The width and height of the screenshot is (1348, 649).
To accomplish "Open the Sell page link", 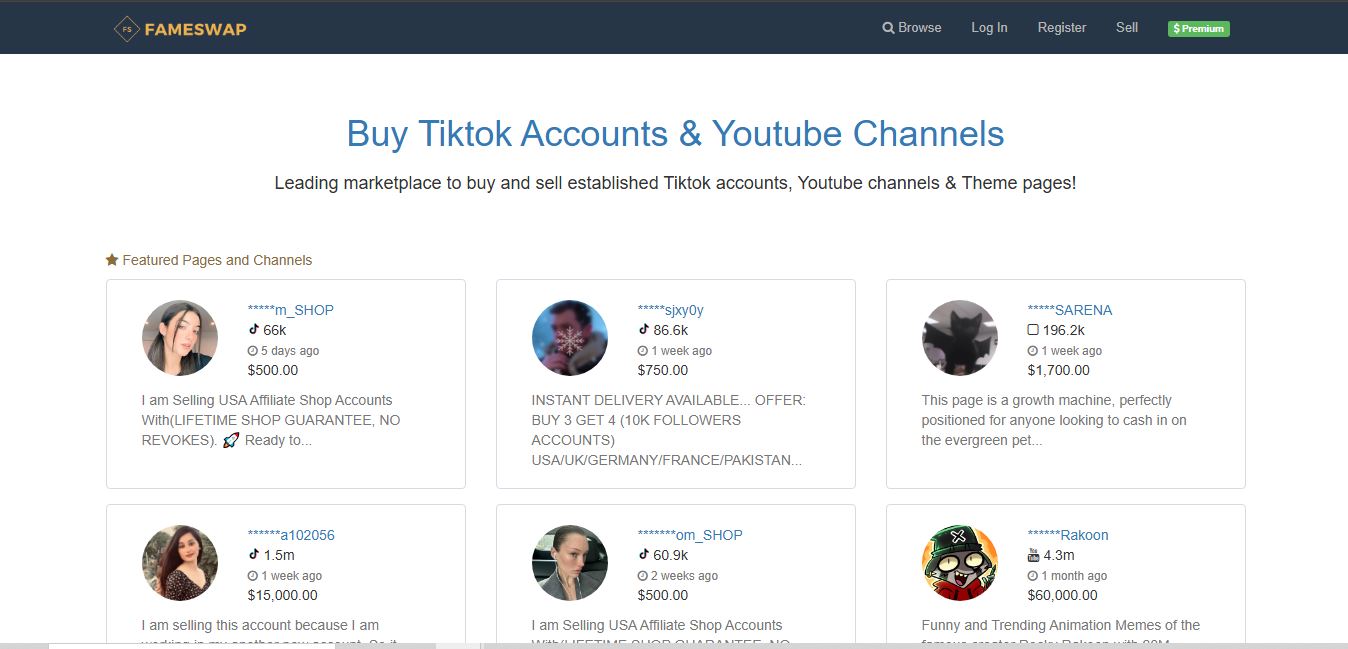I will point(1126,28).
